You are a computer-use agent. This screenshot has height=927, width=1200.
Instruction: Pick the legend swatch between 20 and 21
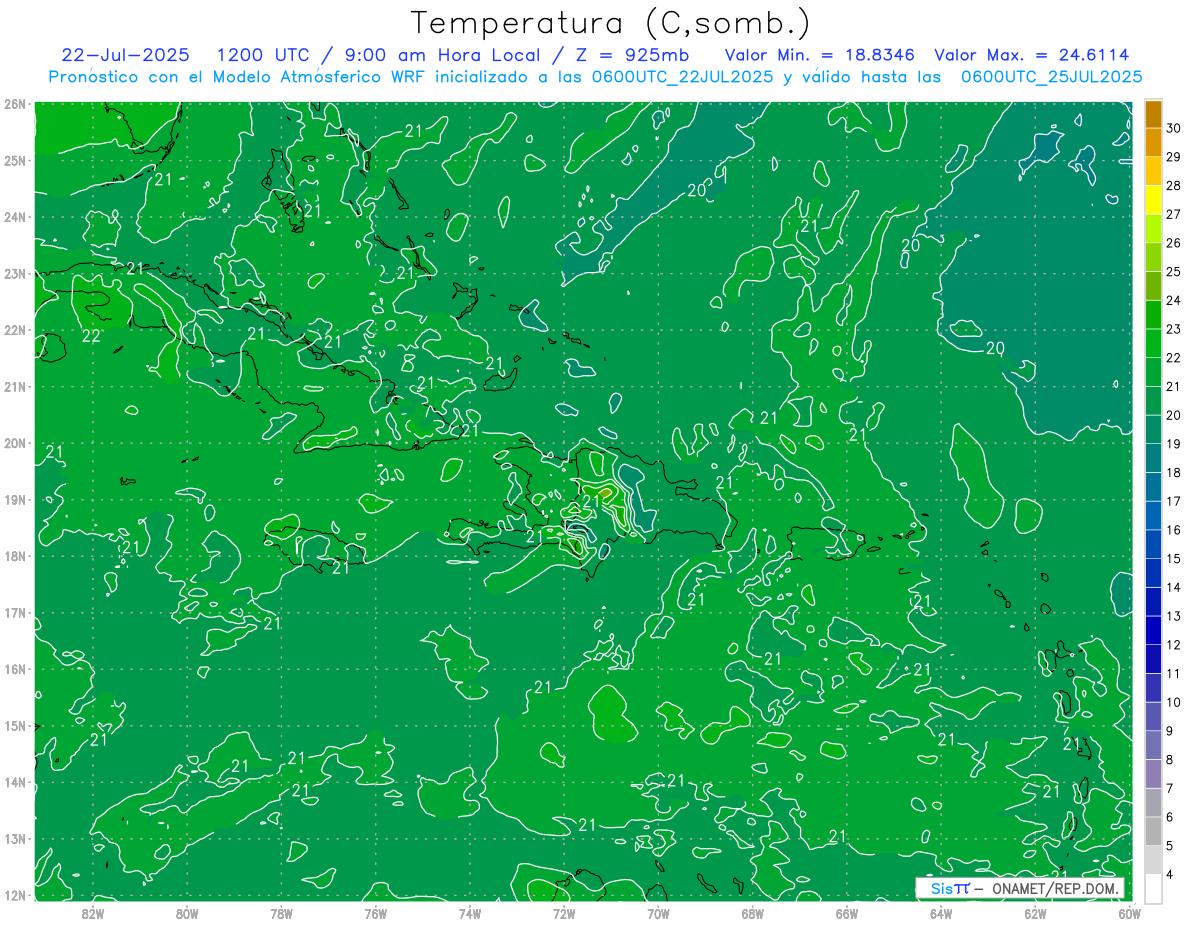coord(1153,401)
